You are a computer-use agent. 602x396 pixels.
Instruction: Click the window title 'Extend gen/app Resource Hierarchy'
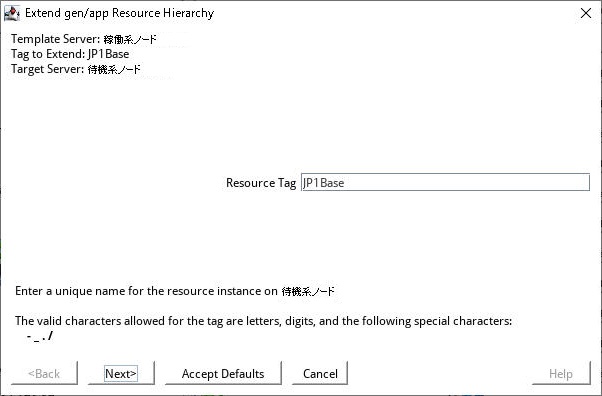pos(119,13)
